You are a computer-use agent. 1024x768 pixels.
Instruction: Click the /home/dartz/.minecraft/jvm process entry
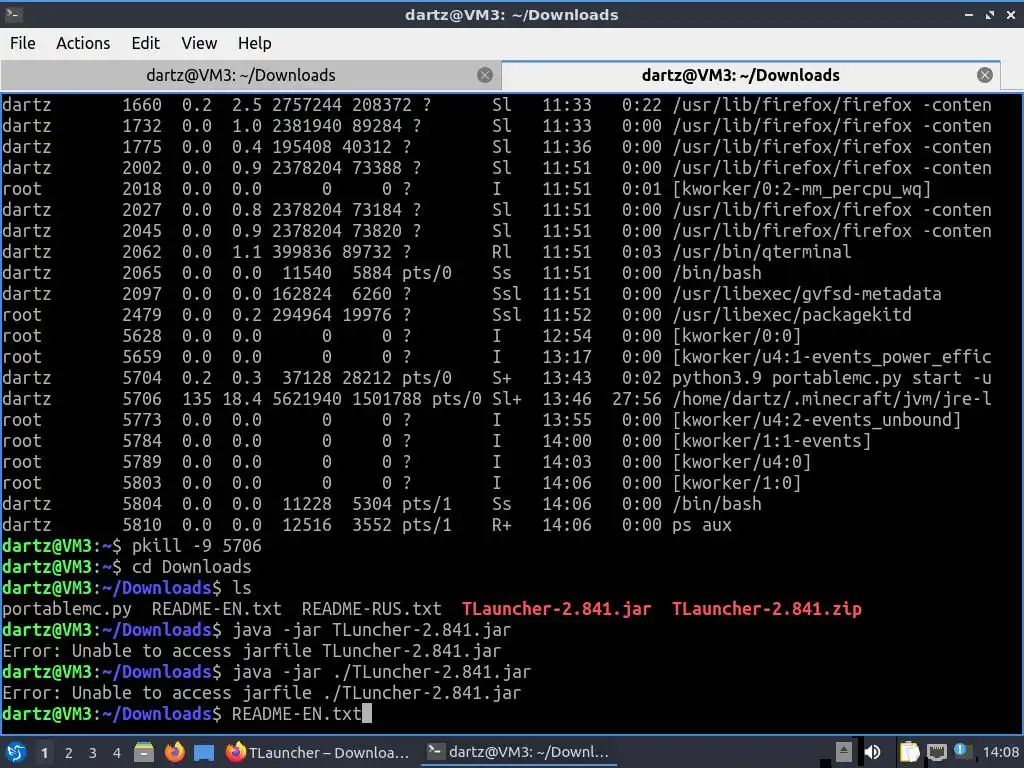tap(832, 399)
